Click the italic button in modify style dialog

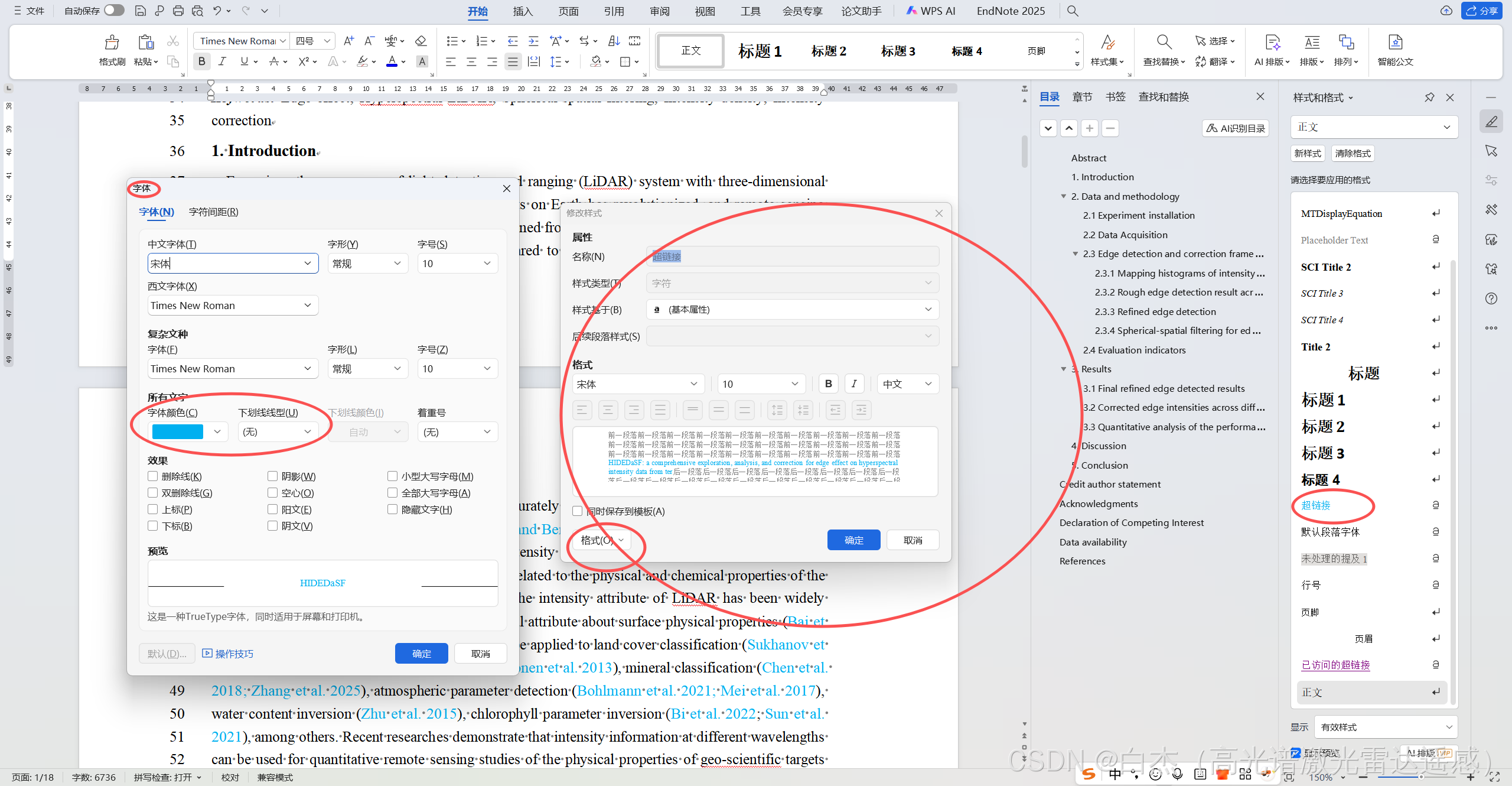click(x=854, y=384)
